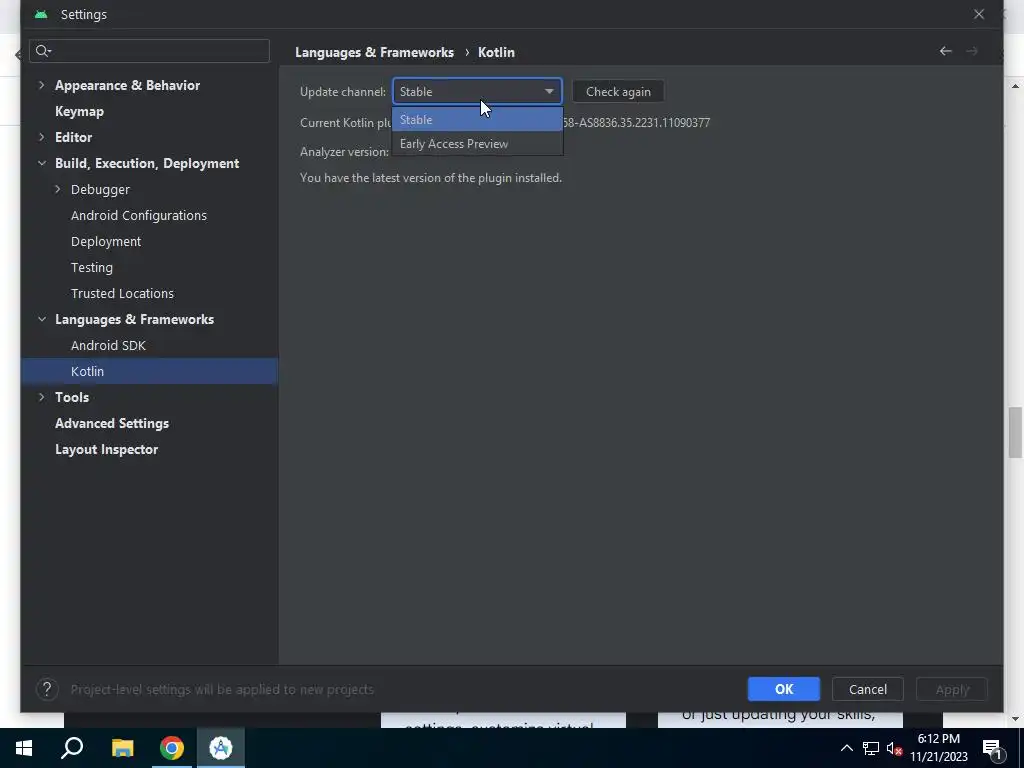Click the Android Studio taskbar icon
1024x768 pixels.
221,748
